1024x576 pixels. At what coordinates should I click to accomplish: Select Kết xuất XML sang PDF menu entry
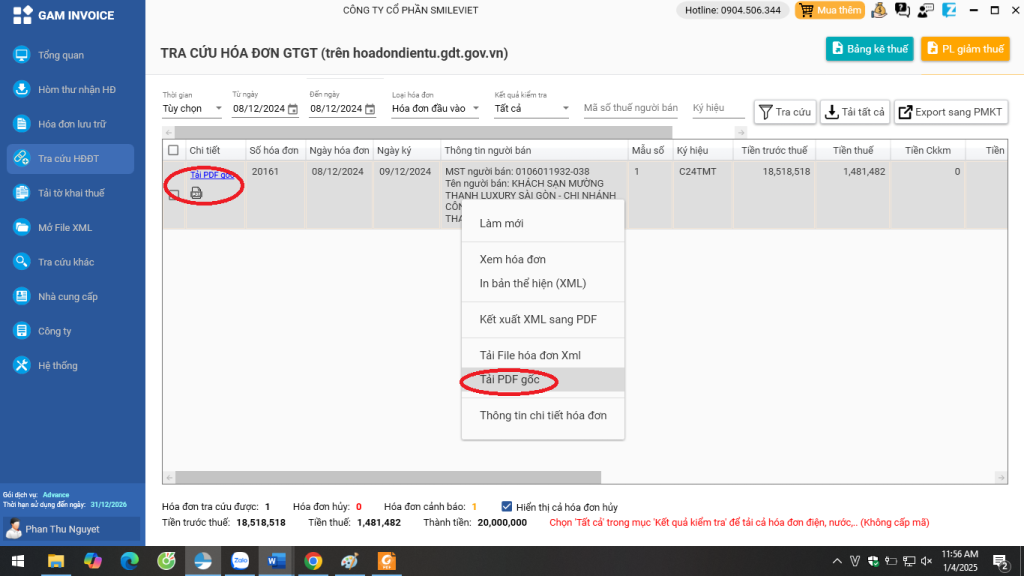tap(543, 319)
